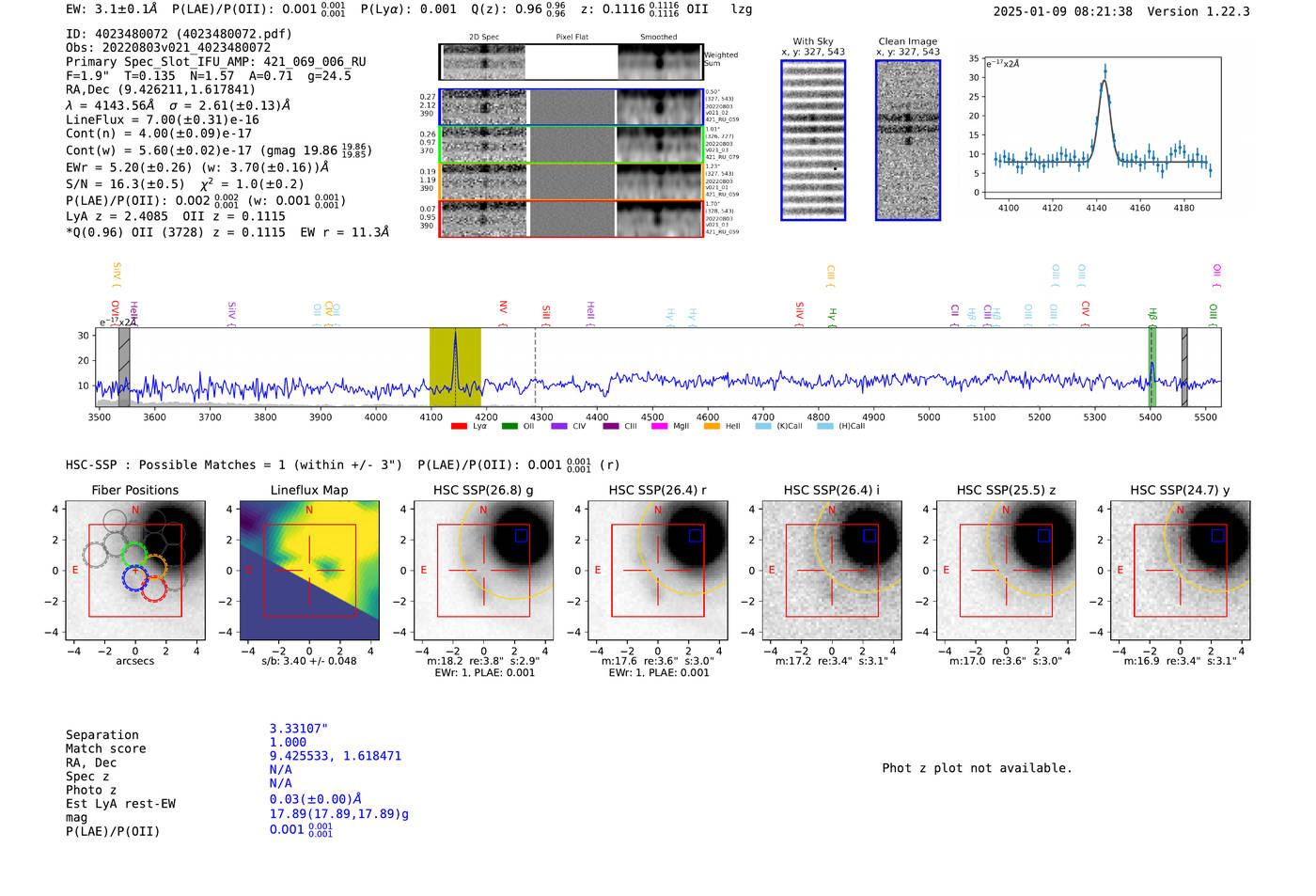
Task: Click the 'Smoothed' column header
Action: [x=659, y=38]
